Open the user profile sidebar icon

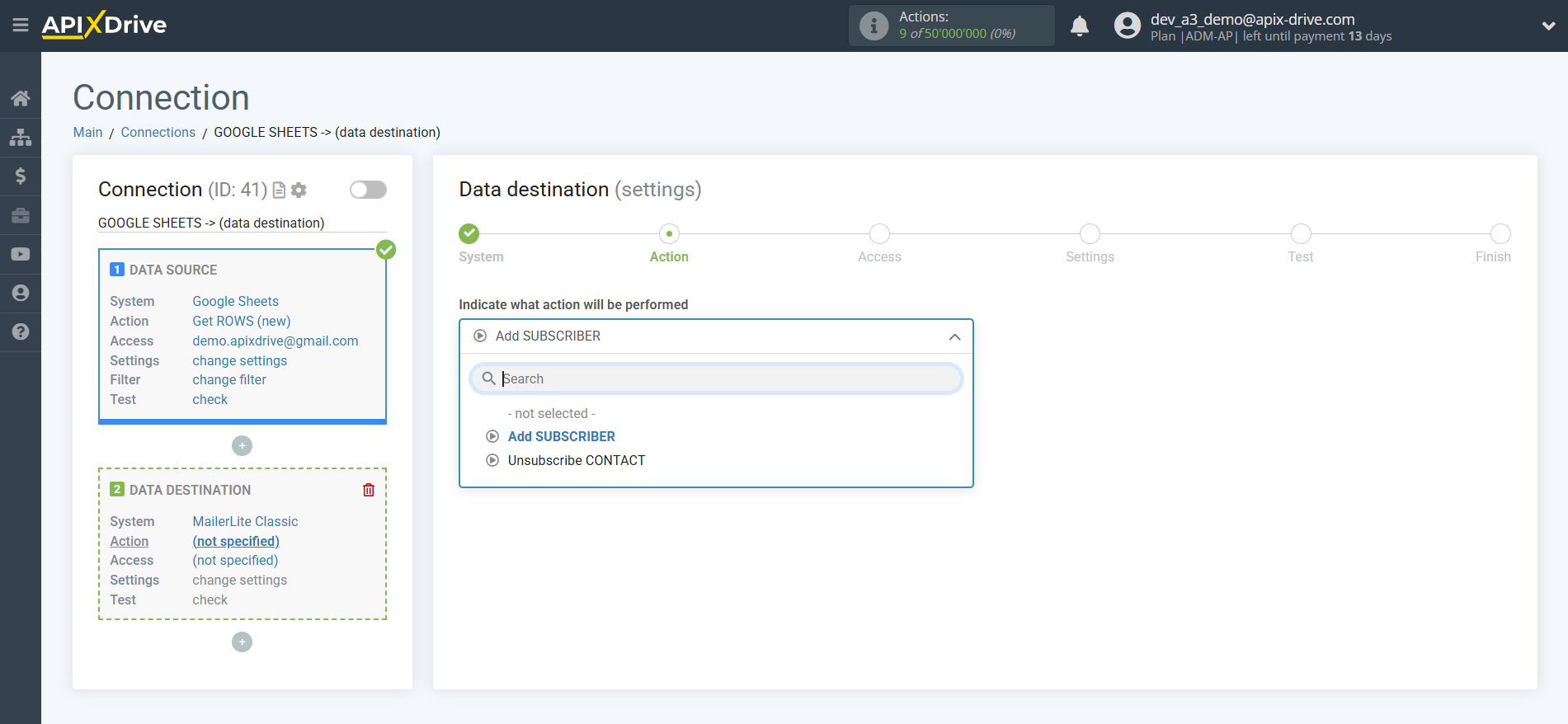pos(21,293)
